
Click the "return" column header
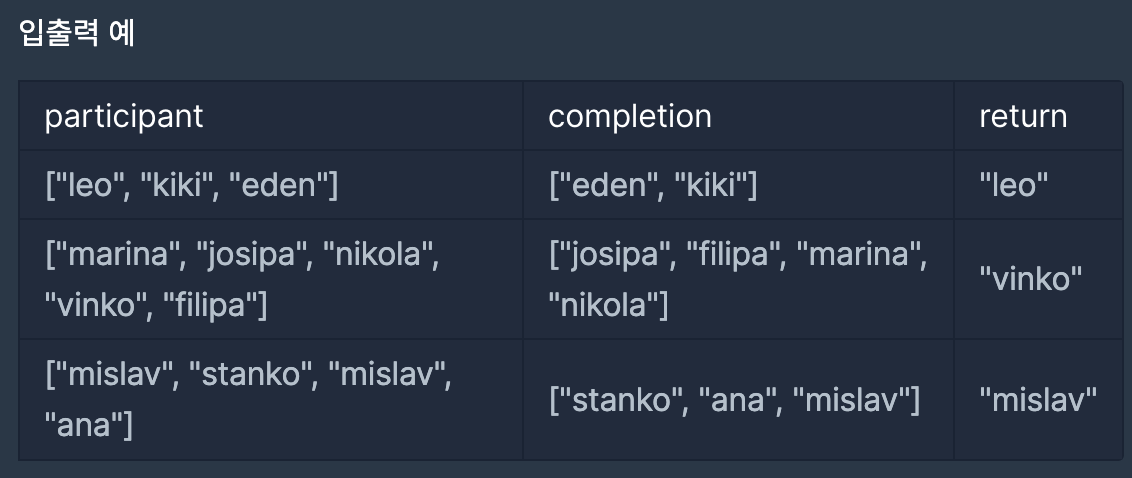(x=1023, y=116)
